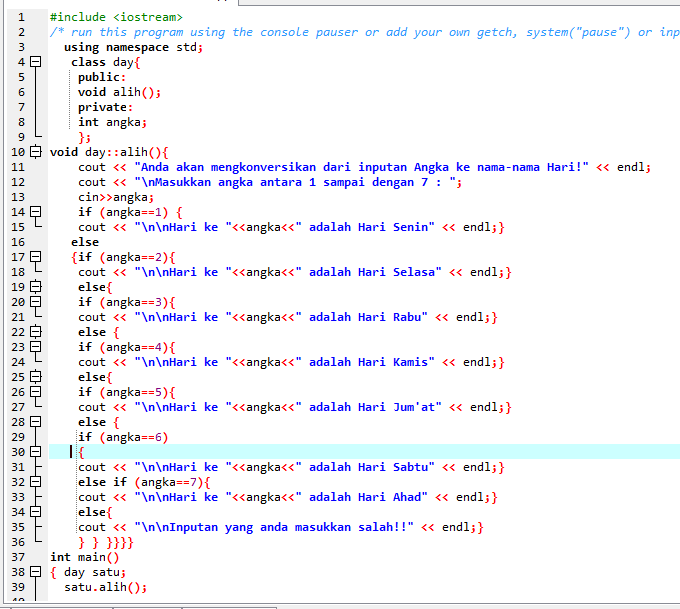680x609 pixels.
Task: Click the lone 'else' keyword on line 16
Action: pos(85,242)
